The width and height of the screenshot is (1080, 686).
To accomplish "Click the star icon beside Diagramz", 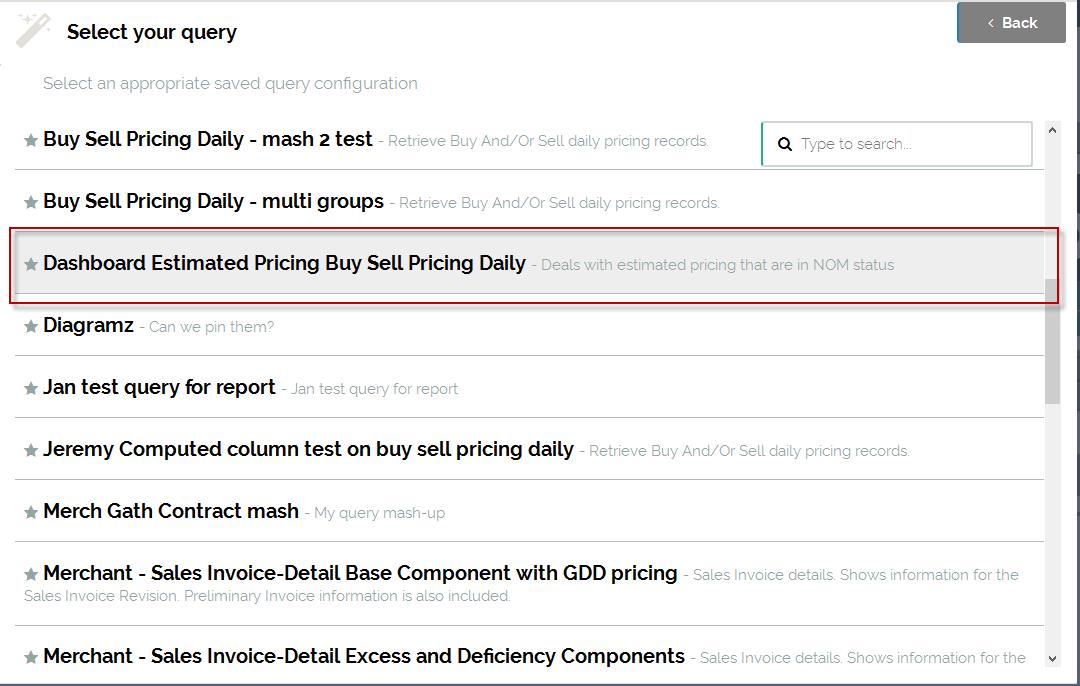I will (x=31, y=326).
